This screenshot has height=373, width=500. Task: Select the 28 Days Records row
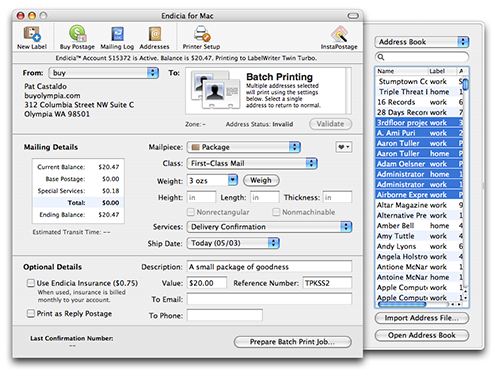pos(419,112)
